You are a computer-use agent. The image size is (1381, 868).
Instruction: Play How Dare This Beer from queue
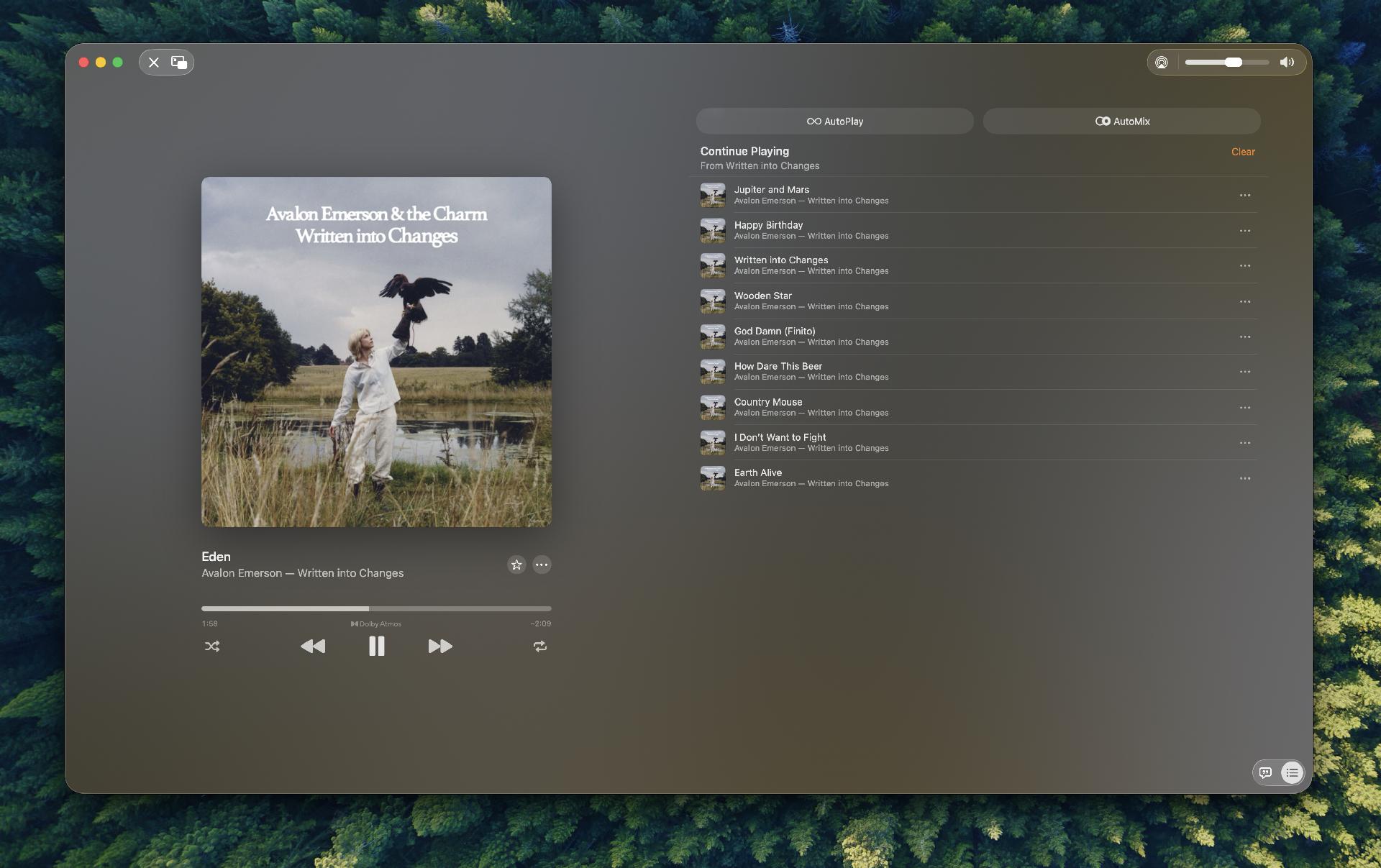(x=978, y=372)
